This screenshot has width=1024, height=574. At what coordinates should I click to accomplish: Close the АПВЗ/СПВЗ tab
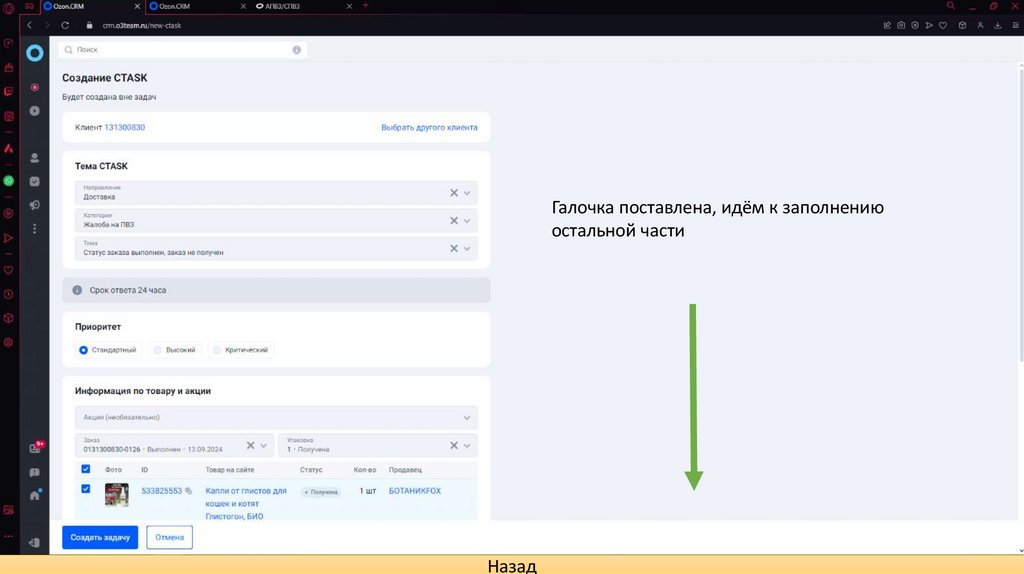pos(349,6)
